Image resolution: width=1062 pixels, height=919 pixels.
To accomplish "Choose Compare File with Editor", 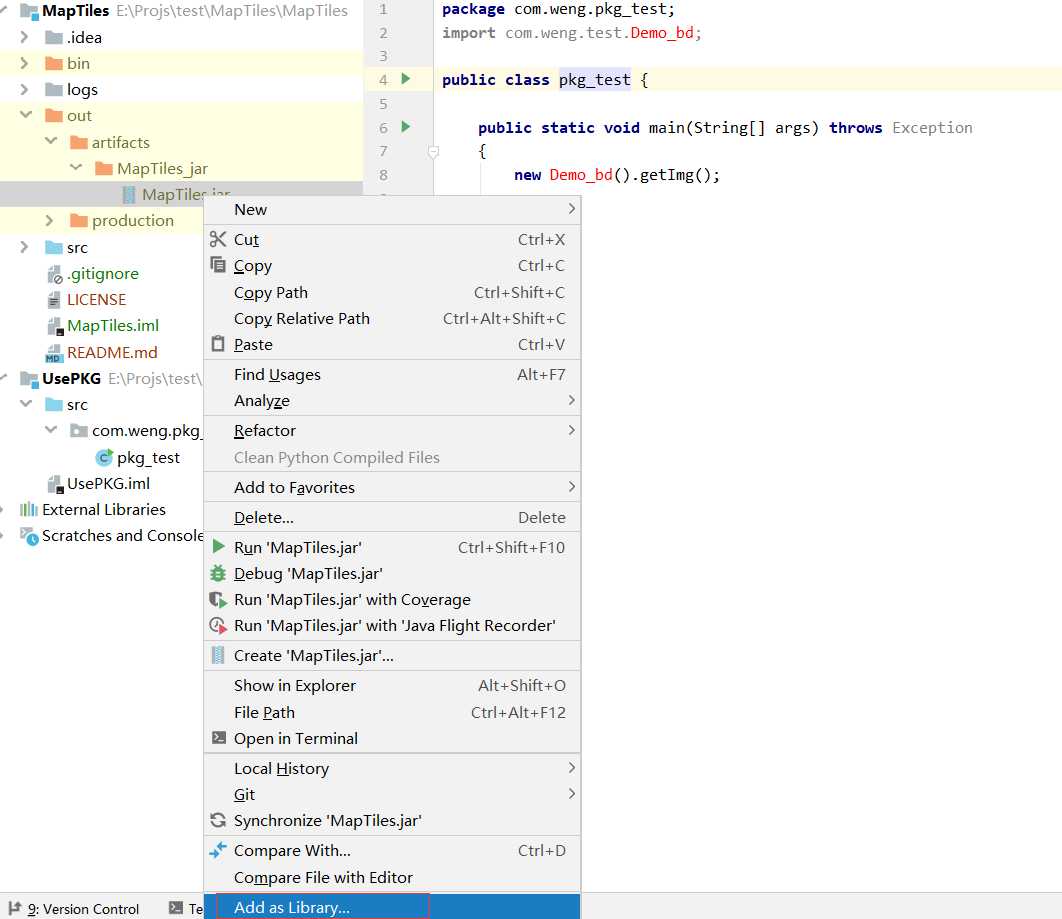I will [x=392, y=878].
